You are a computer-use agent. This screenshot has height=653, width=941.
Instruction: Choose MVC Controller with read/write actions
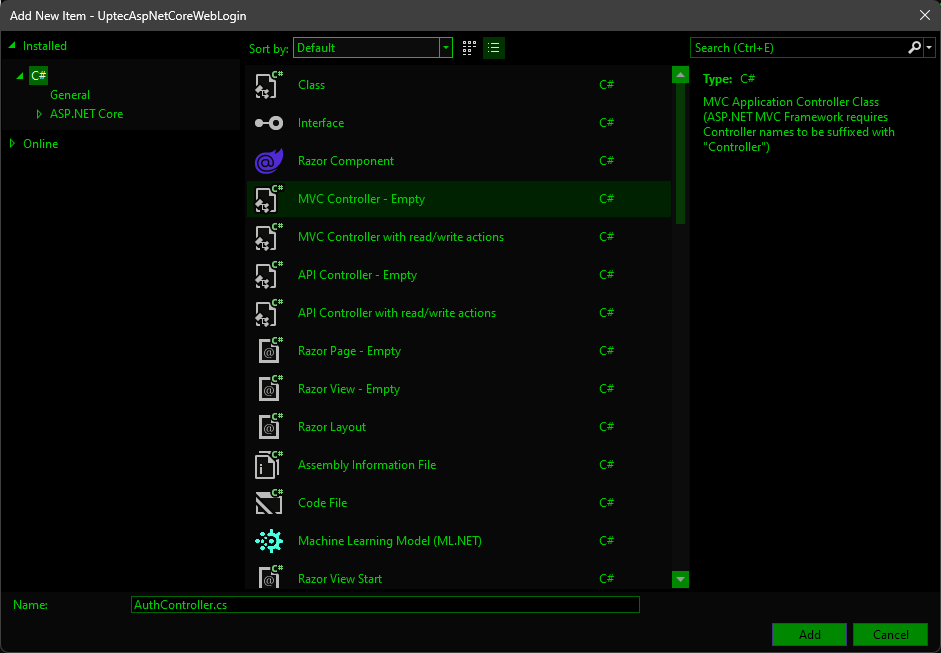click(400, 237)
